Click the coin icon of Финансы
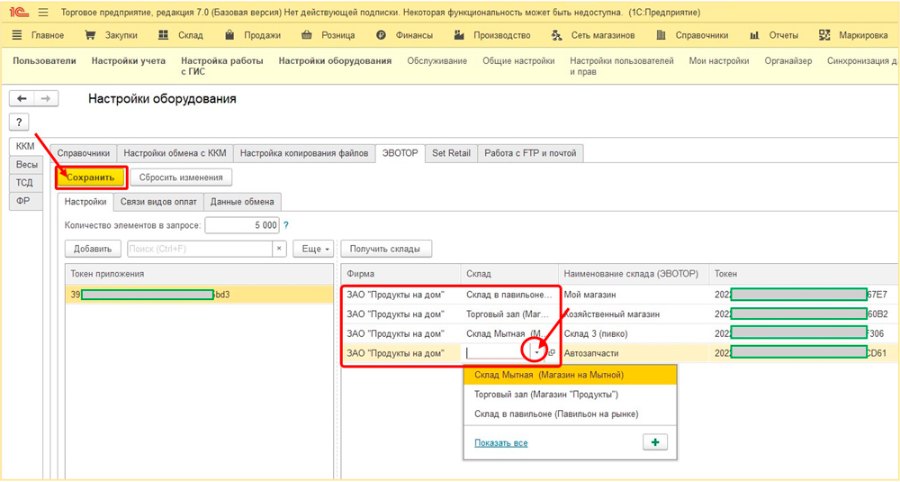Image resolution: width=900 pixels, height=482 pixels. pos(381,36)
